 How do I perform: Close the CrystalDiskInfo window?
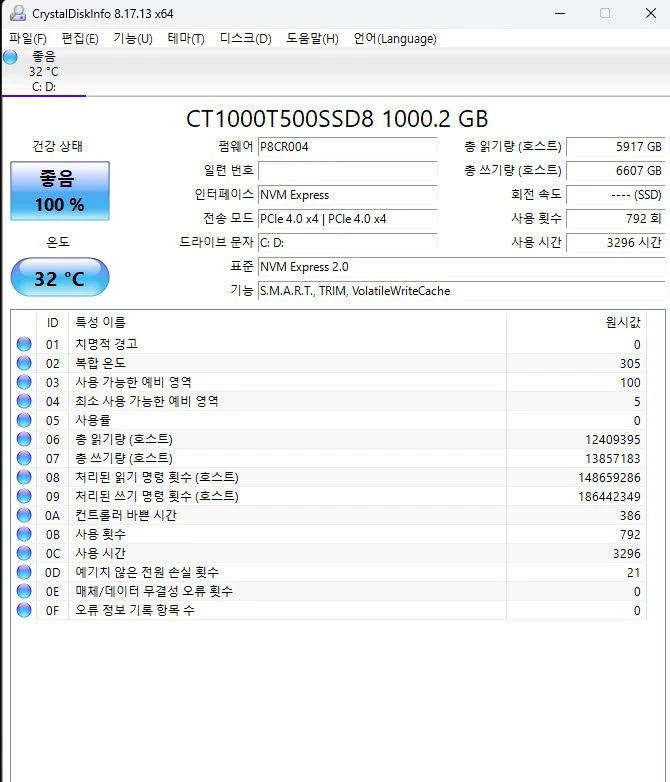(x=651, y=13)
